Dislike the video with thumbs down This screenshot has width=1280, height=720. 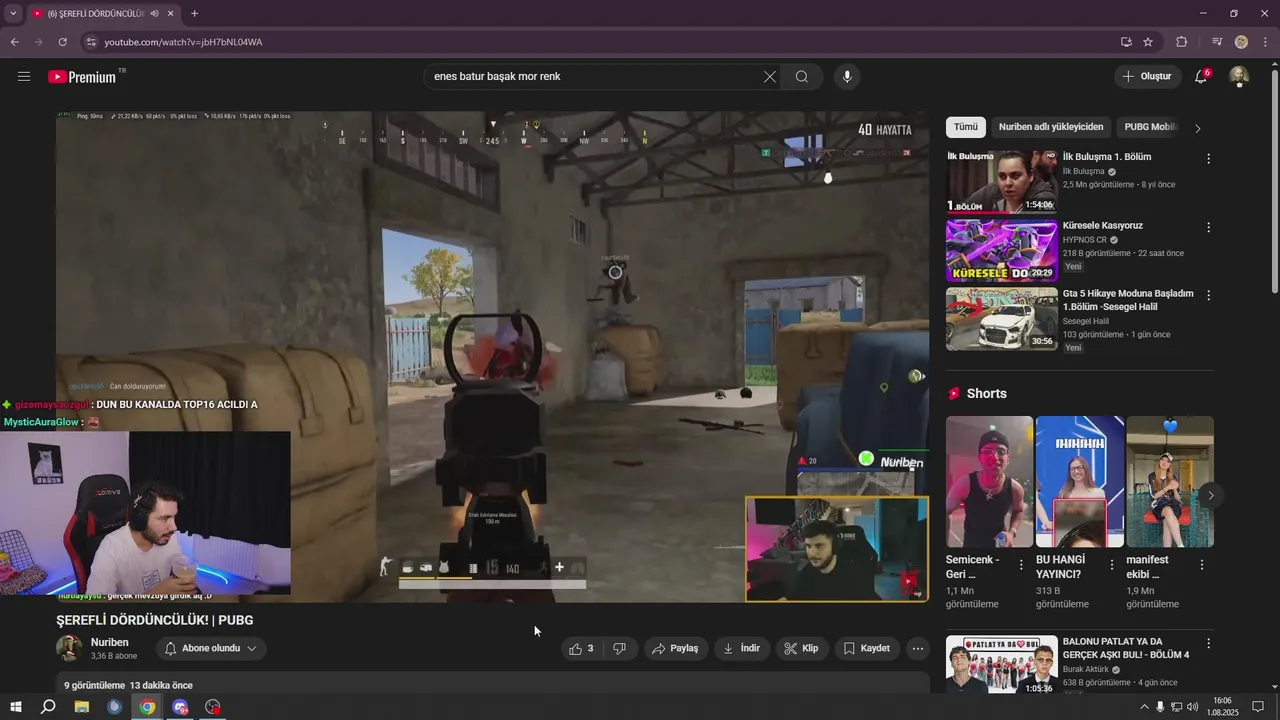[x=620, y=648]
